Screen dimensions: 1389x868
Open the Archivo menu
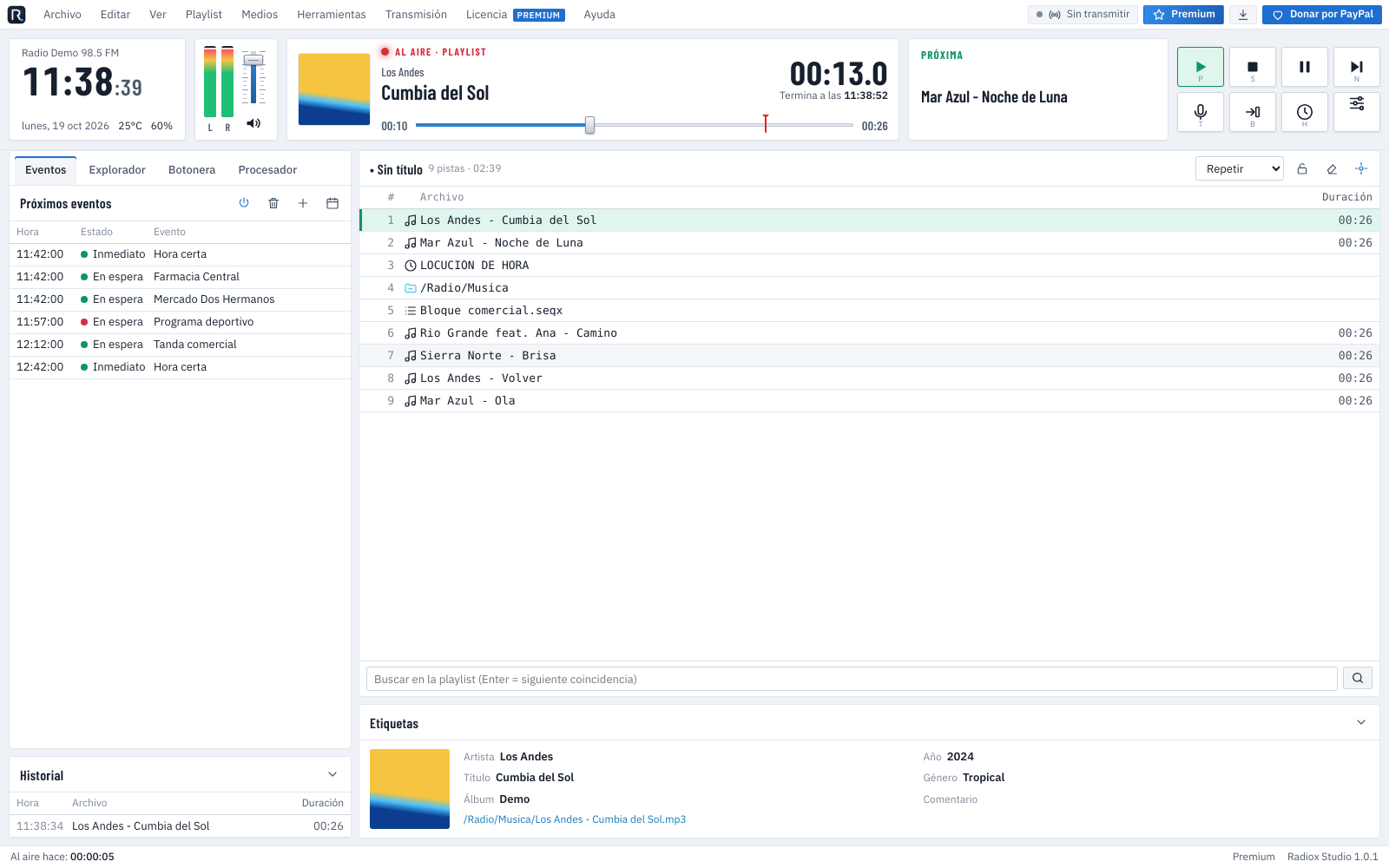pyautogui.click(x=63, y=15)
